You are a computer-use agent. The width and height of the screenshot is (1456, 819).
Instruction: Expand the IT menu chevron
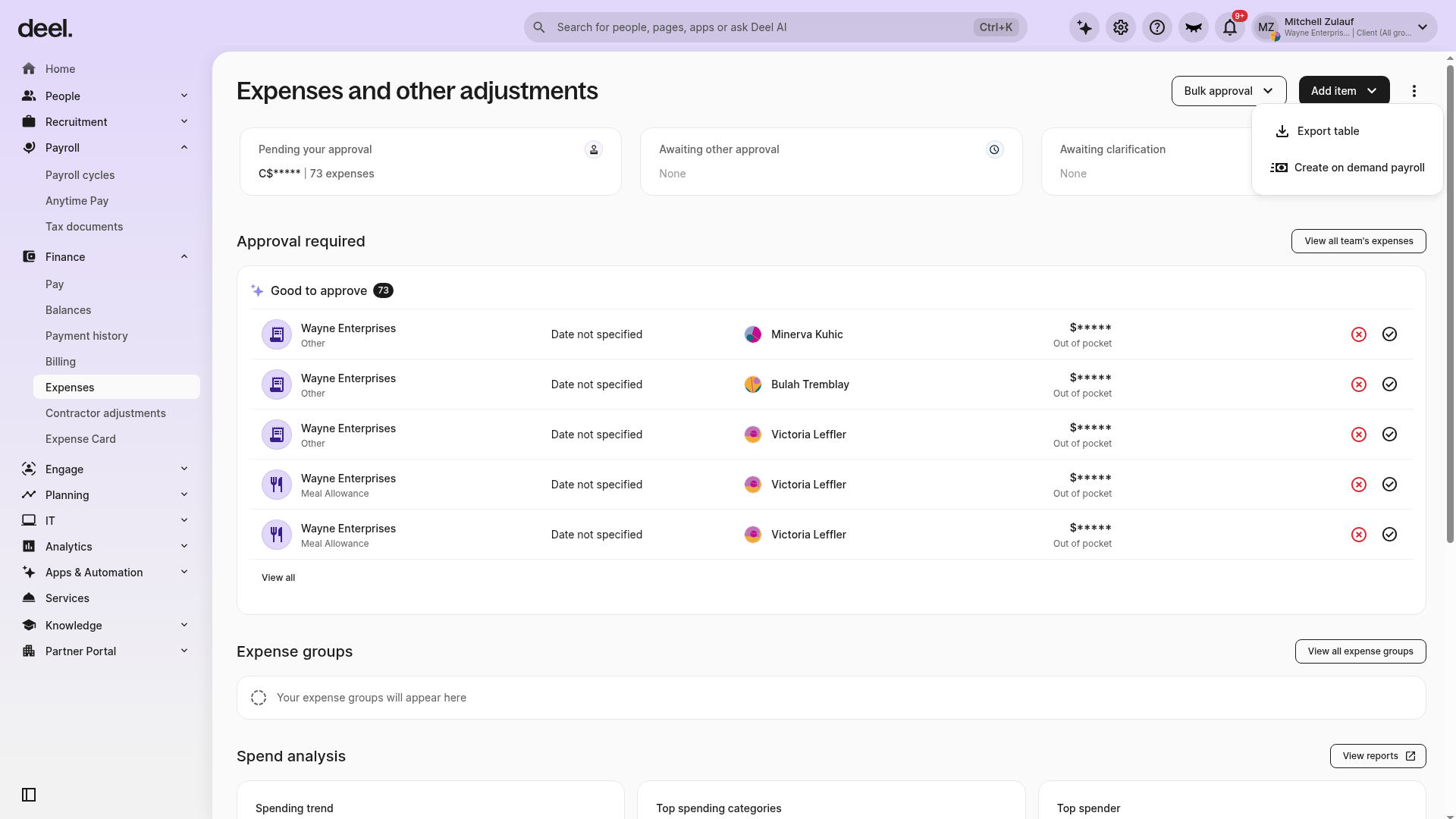coord(184,520)
